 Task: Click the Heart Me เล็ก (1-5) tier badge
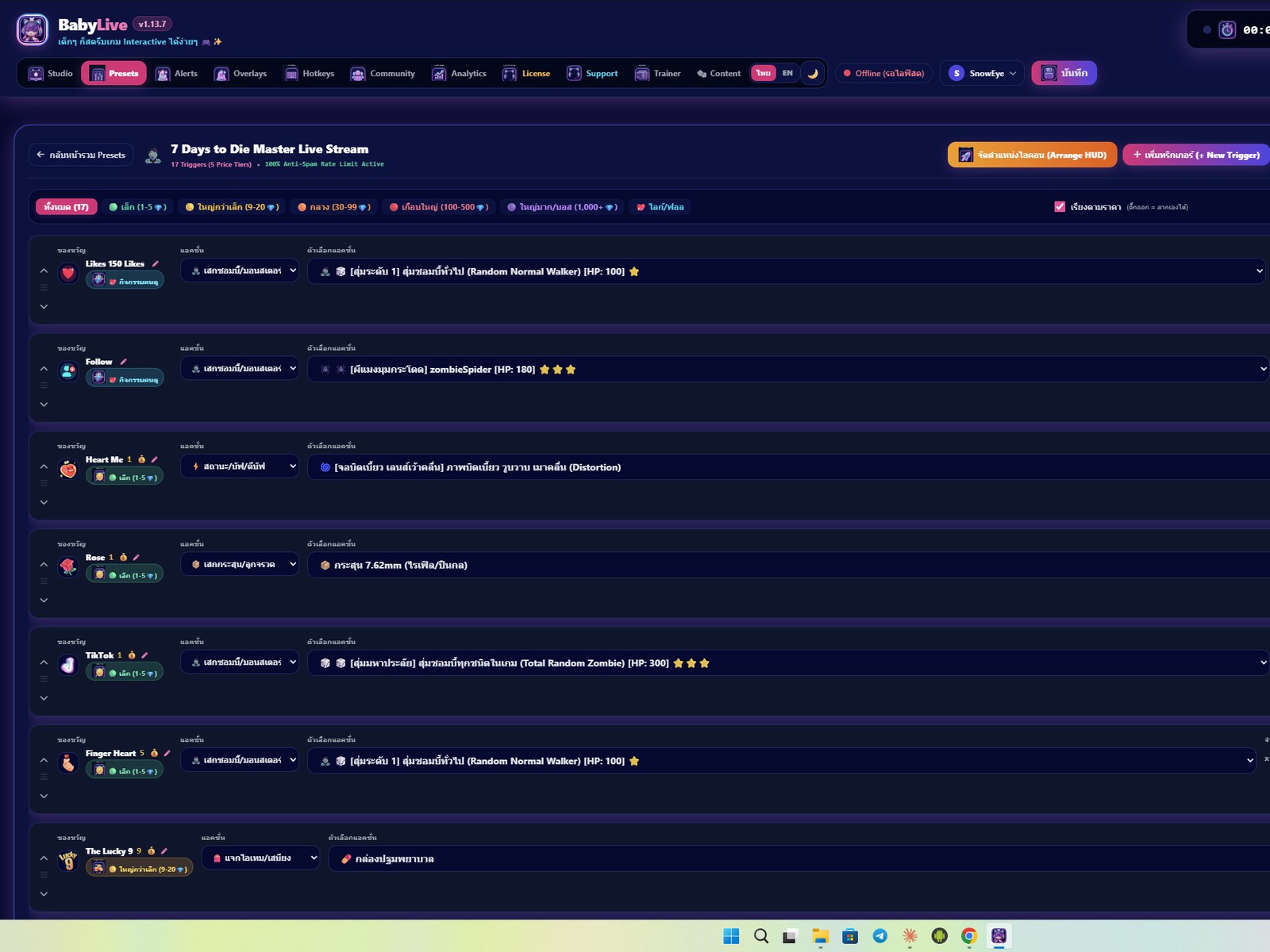(125, 477)
